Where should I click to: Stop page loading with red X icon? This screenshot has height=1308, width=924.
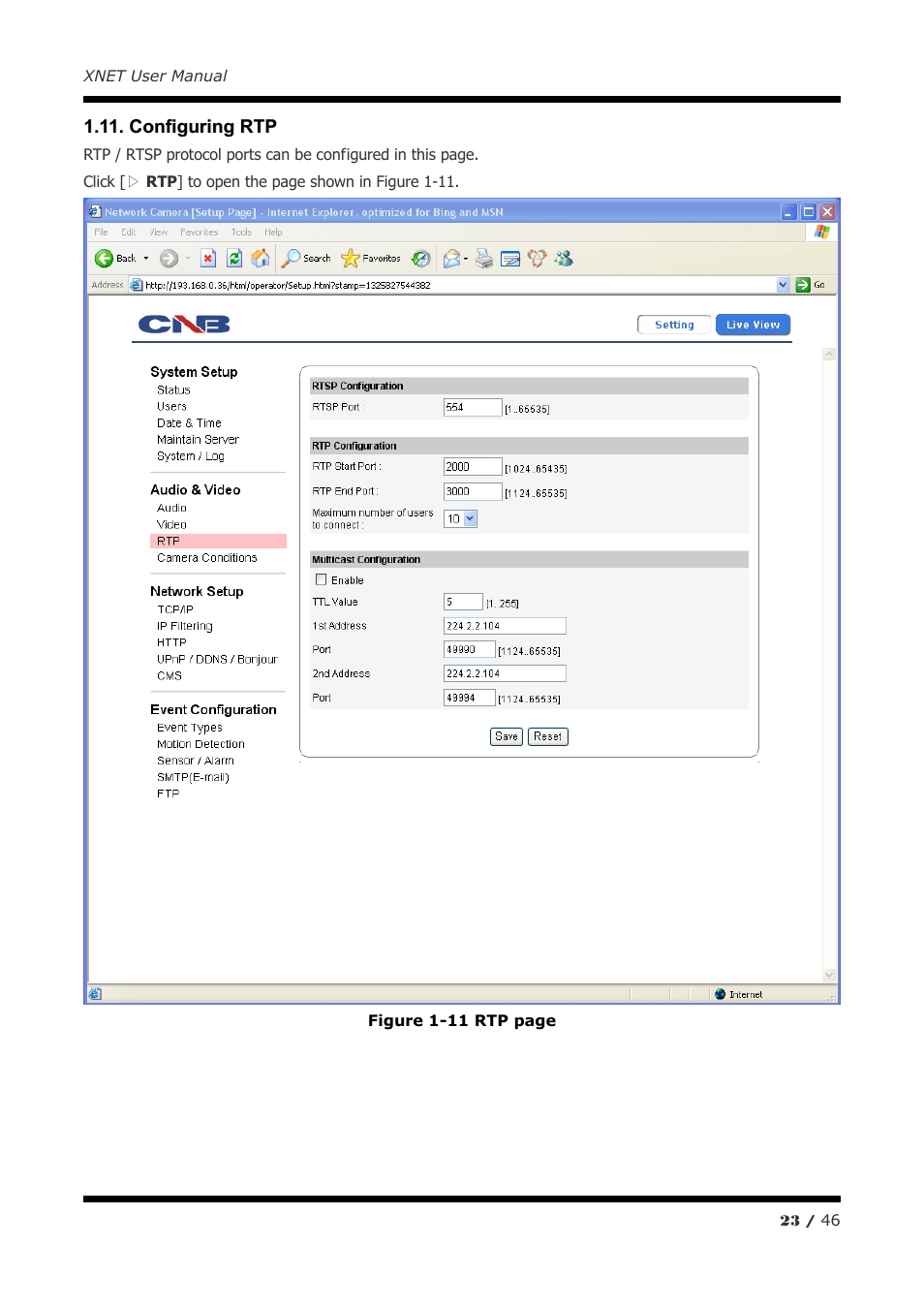tap(207, 259)
